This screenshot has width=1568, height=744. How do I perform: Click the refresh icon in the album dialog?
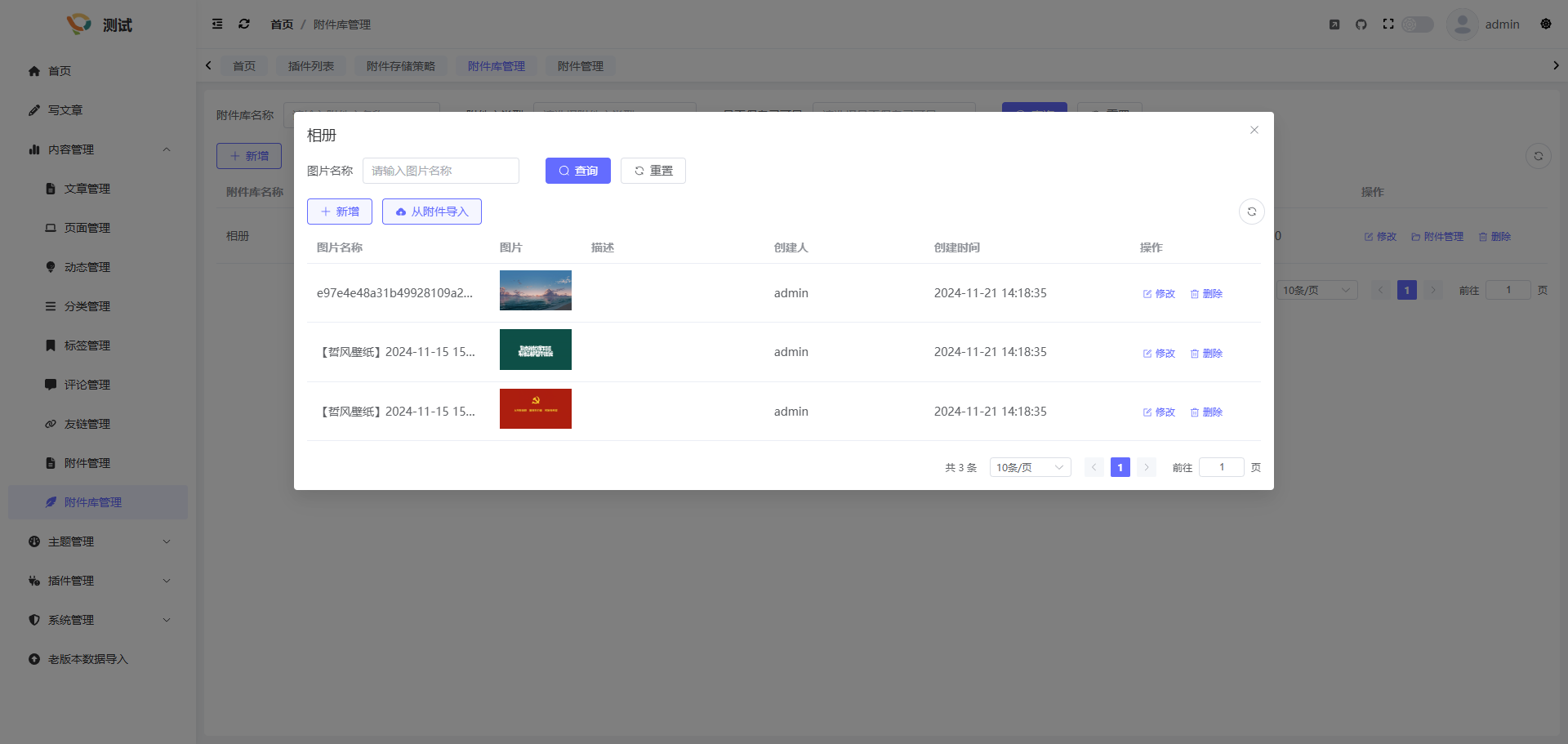[1251, 212]
